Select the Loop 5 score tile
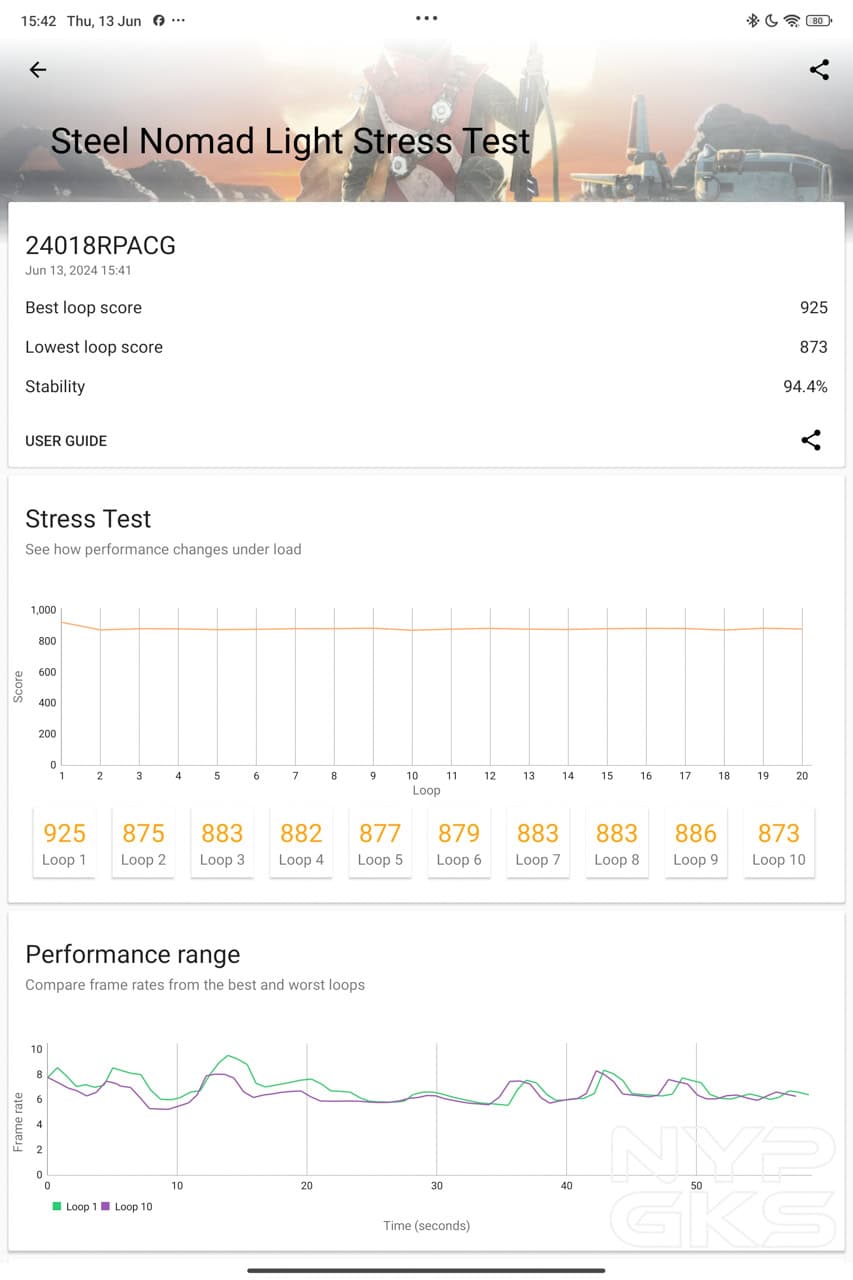853x1280 pixels. (380, 843)
